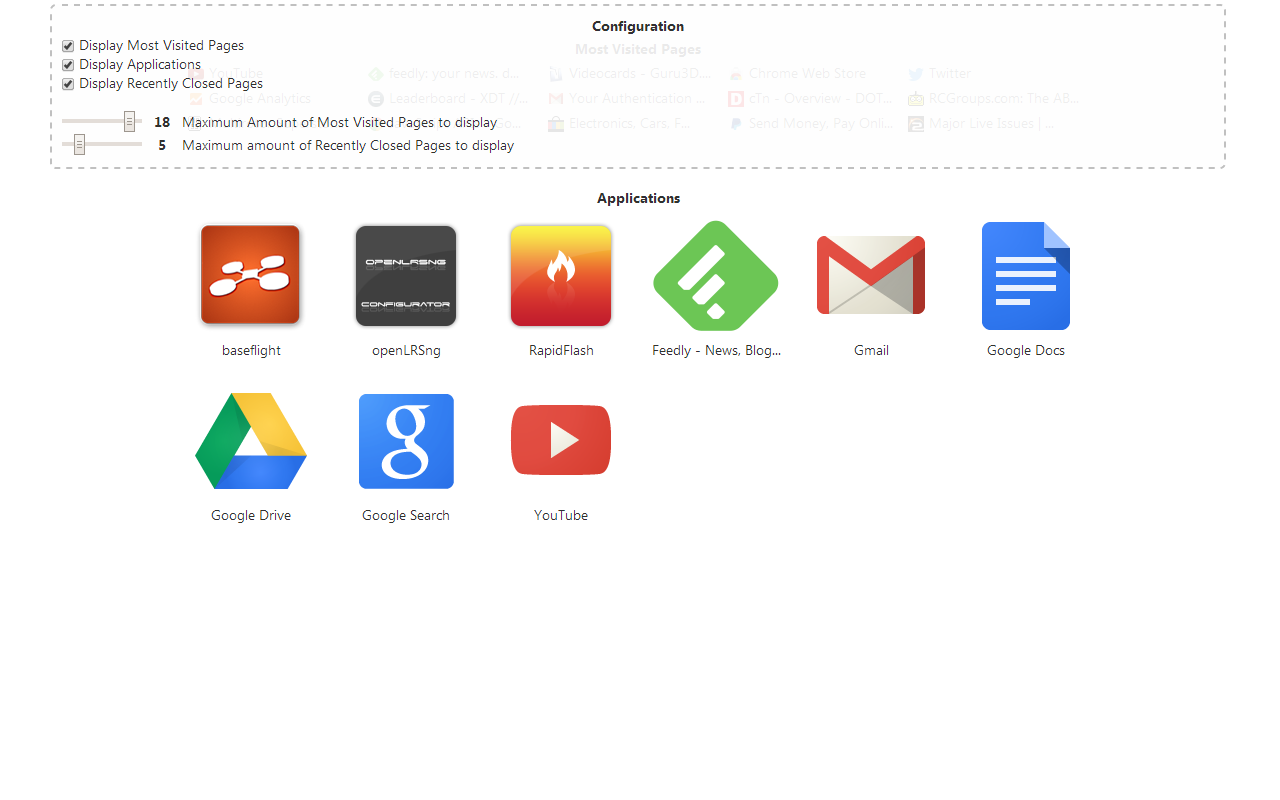This screenshot has height=800, width=1280.
Task: Open the Google Docs app
Action: pos(1026,276)
